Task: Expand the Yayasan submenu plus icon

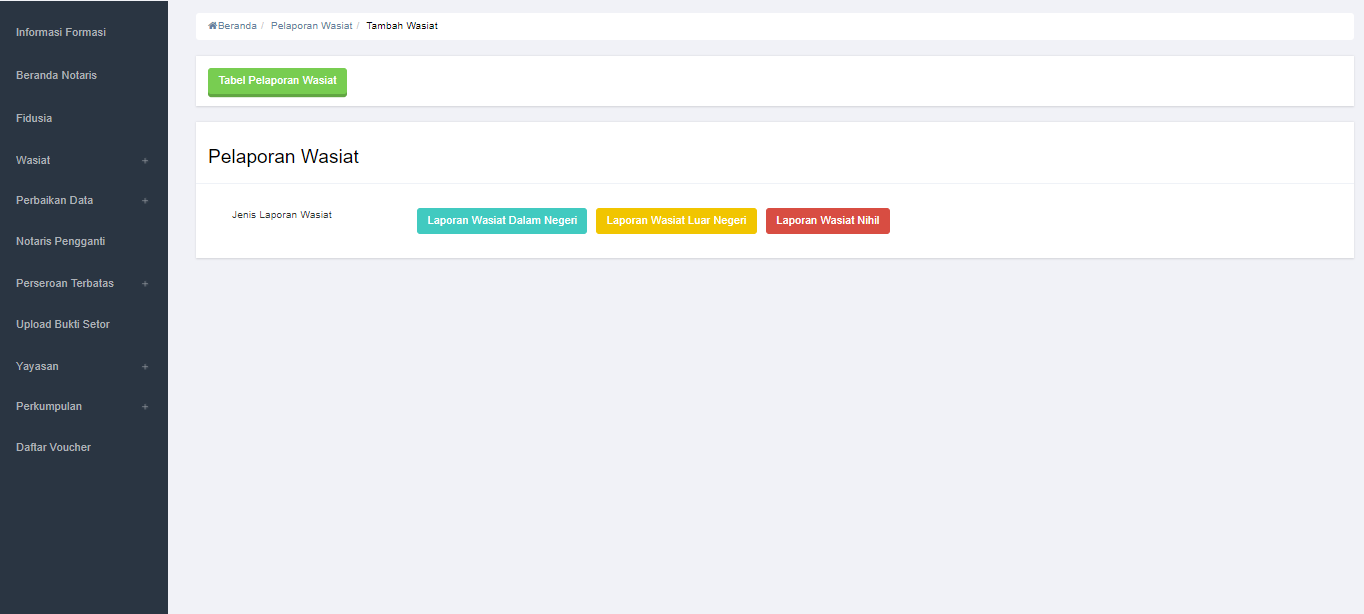Action: click(145, 367)
